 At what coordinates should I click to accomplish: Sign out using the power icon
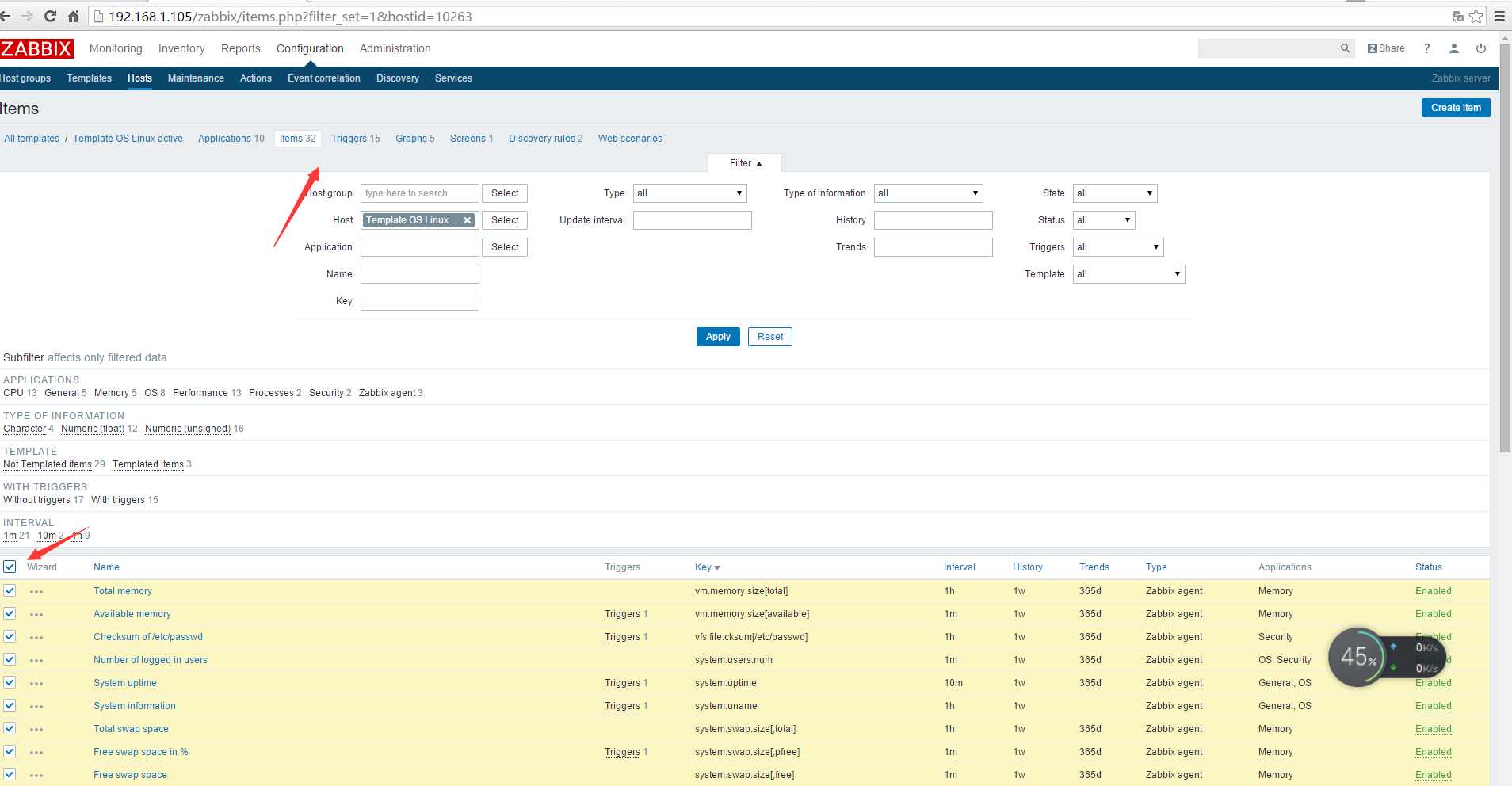(1481, 48)
